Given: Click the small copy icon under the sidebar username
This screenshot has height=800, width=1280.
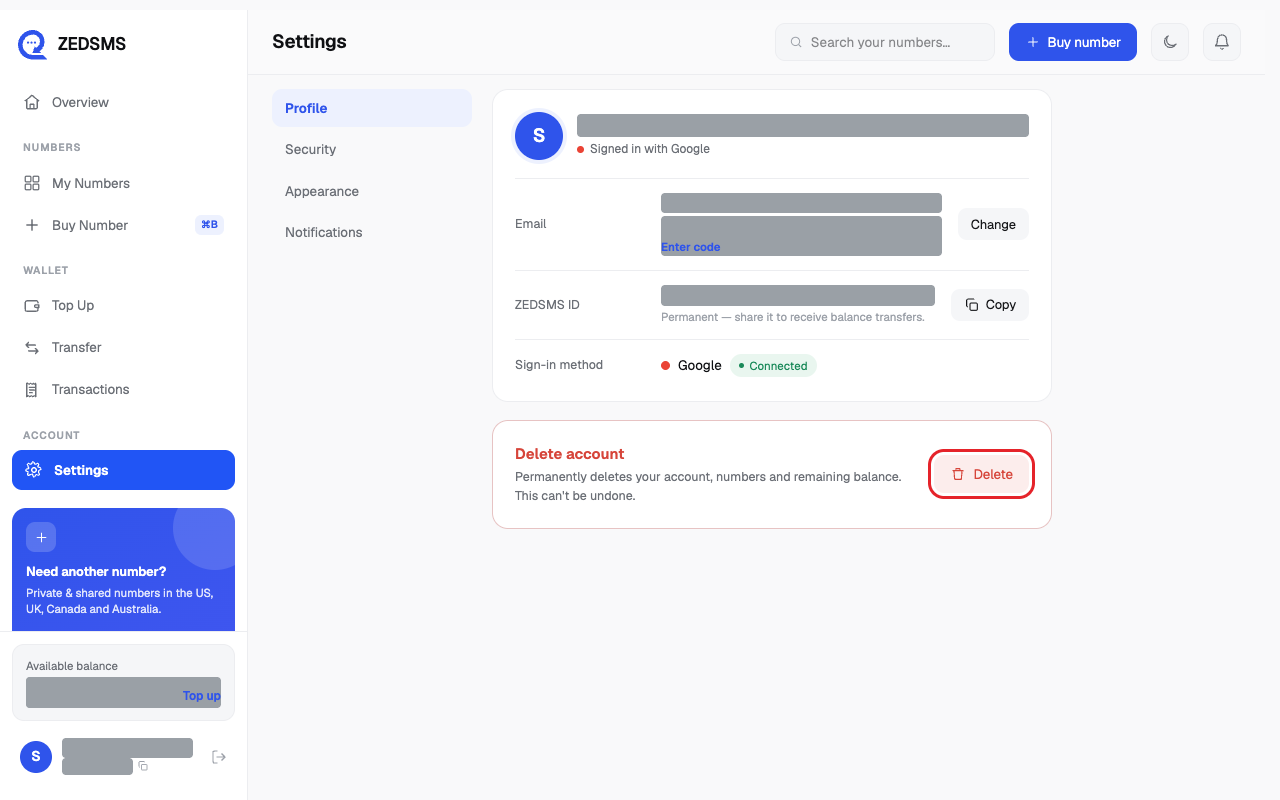Looking at the screenshot, I should pyautogui.click(x=143, y=766).
